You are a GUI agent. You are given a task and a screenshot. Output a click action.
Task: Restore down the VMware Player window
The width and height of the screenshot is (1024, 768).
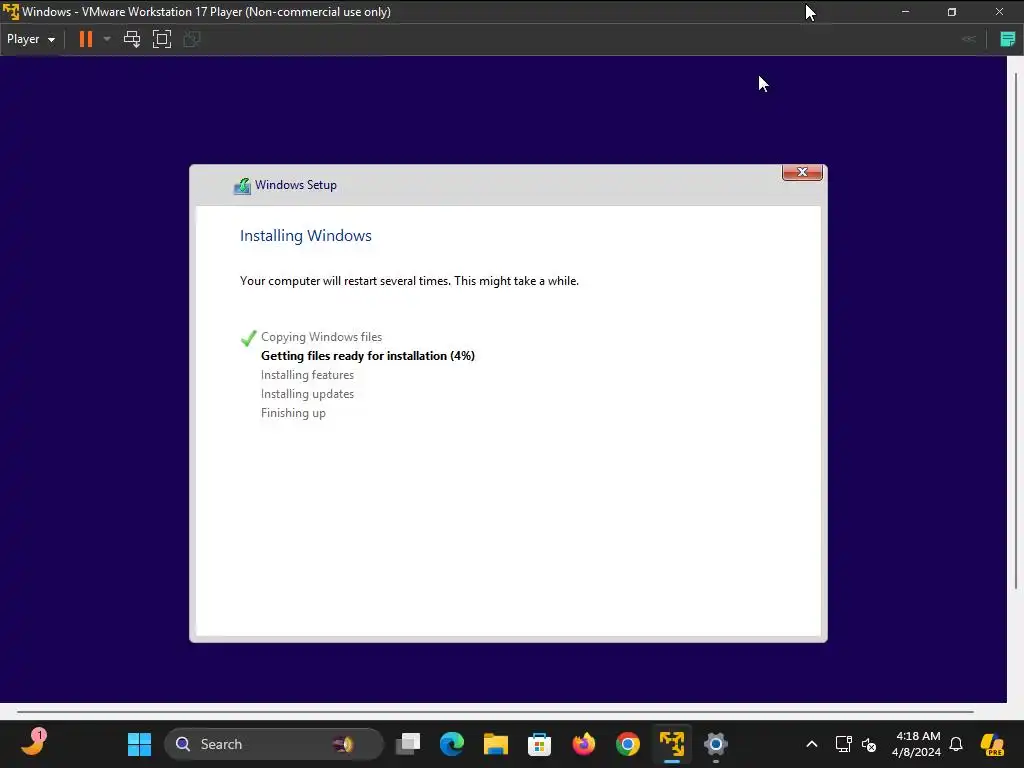coord(952,12)
